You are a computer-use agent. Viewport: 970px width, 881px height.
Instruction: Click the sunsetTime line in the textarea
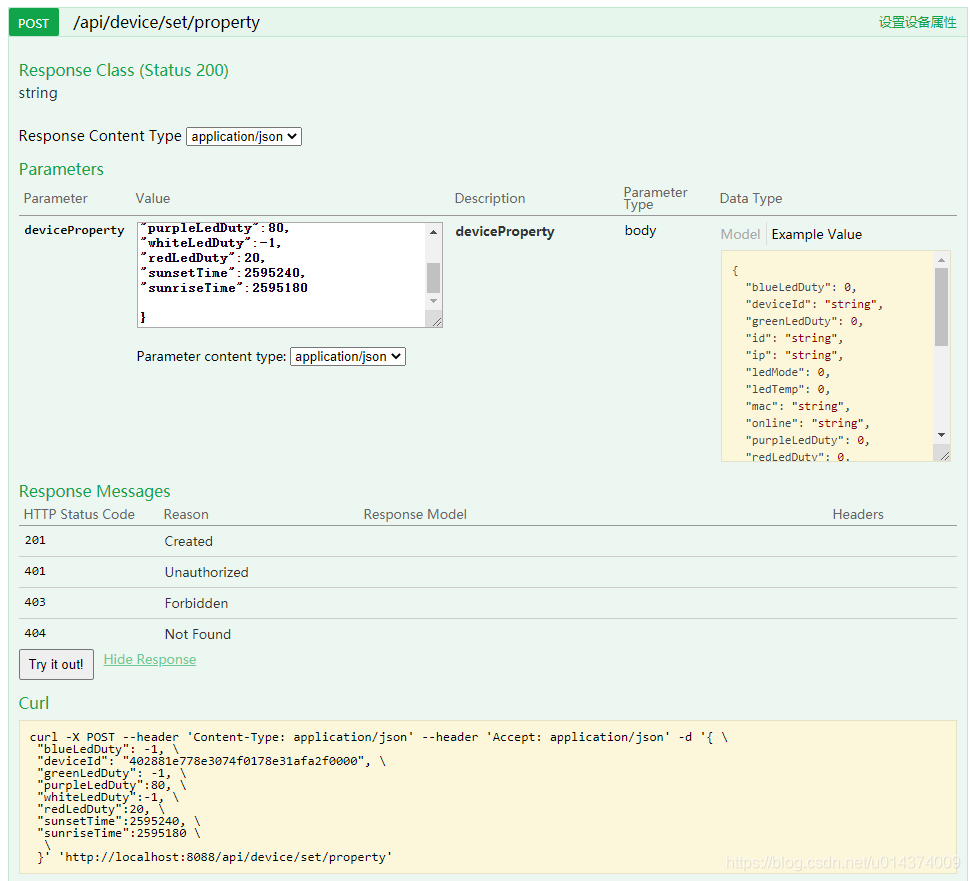pos(223,273)
